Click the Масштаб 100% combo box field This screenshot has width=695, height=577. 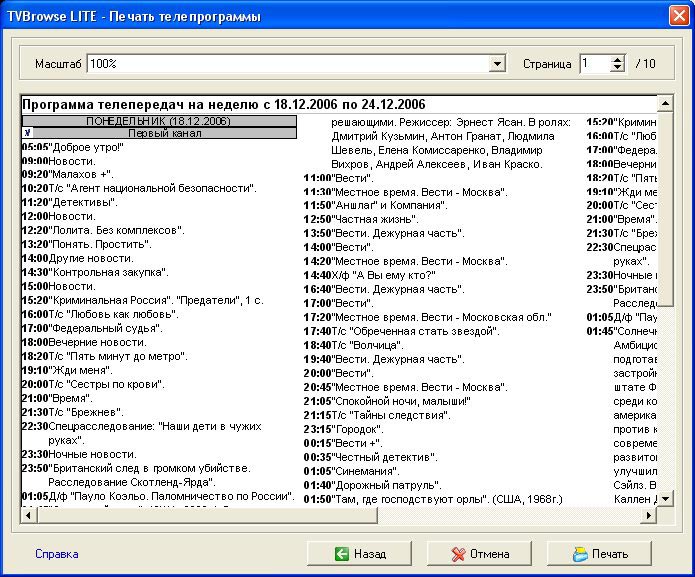coord(290,64)
